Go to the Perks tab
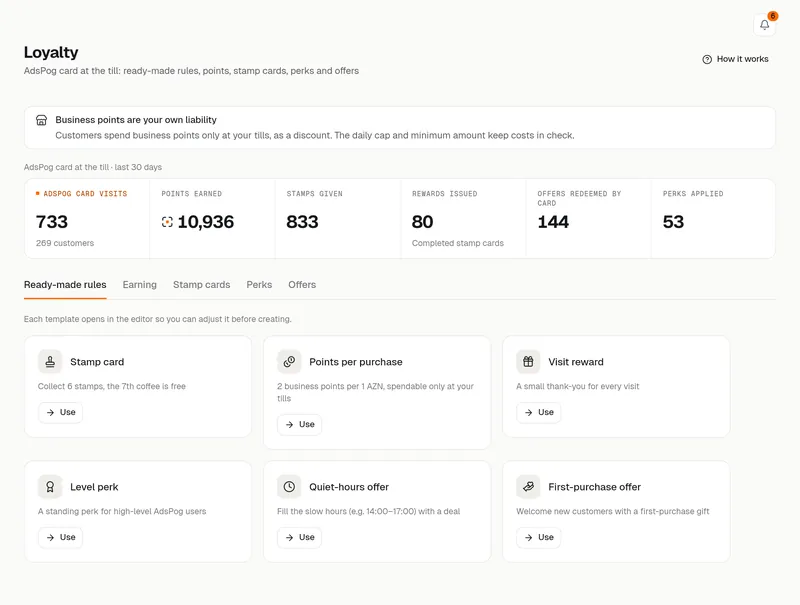 [259, 285]
